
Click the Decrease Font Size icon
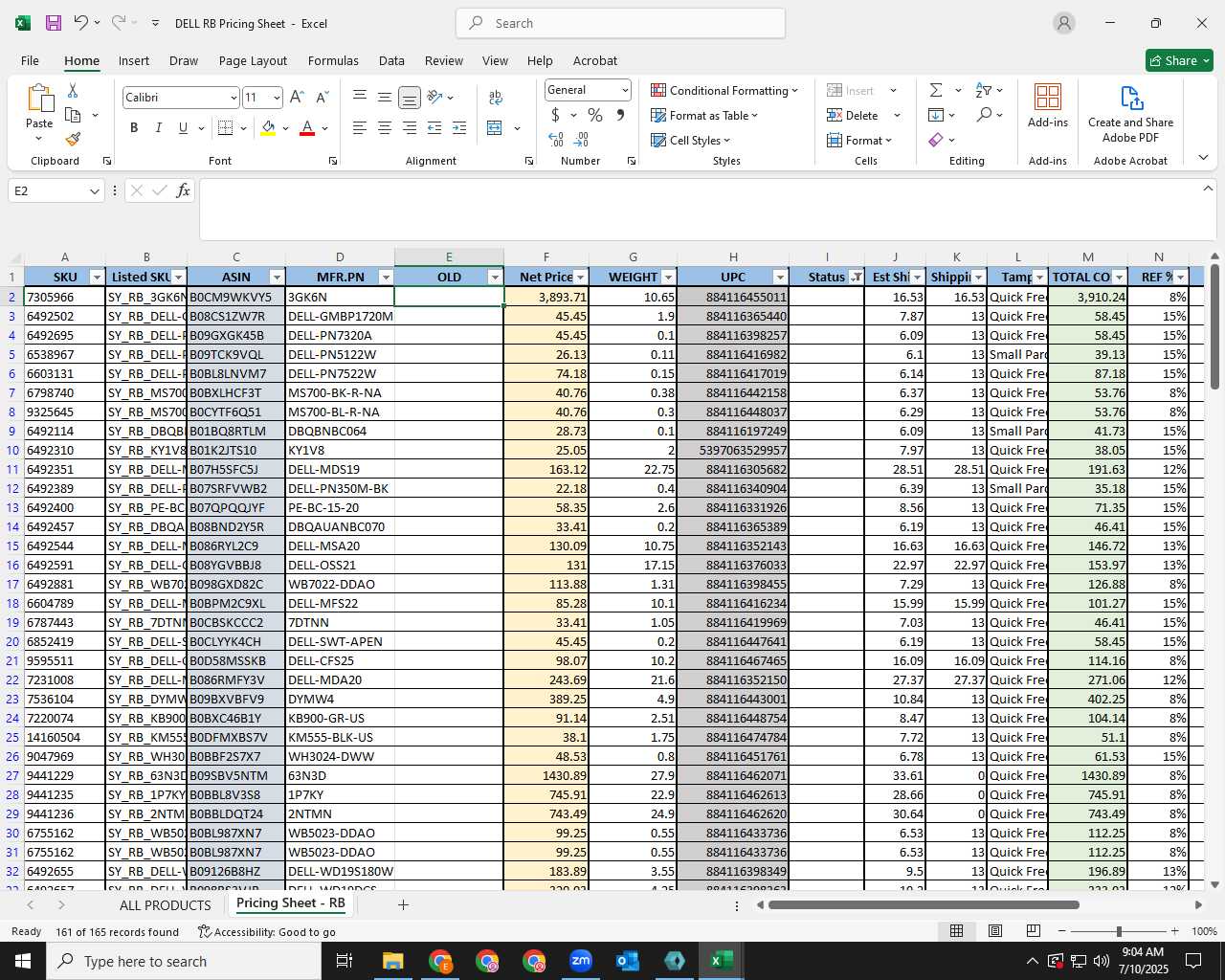322,97
